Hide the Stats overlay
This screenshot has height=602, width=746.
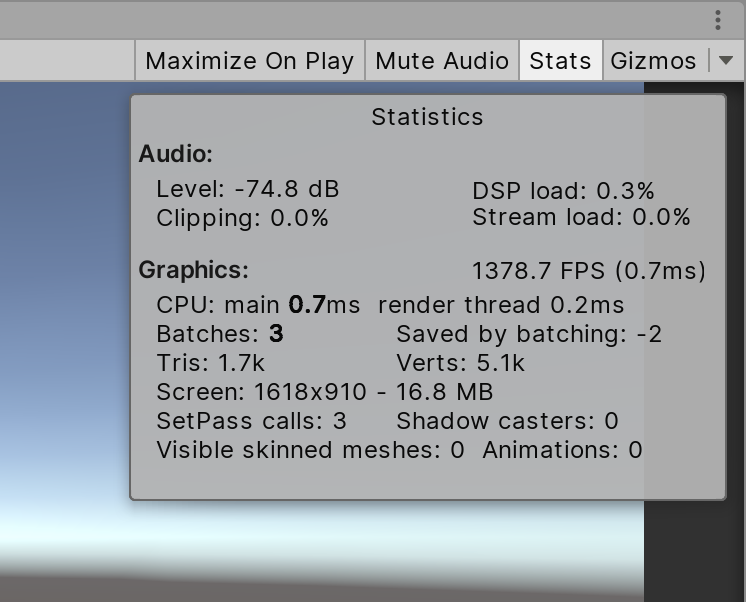(560, 61)
